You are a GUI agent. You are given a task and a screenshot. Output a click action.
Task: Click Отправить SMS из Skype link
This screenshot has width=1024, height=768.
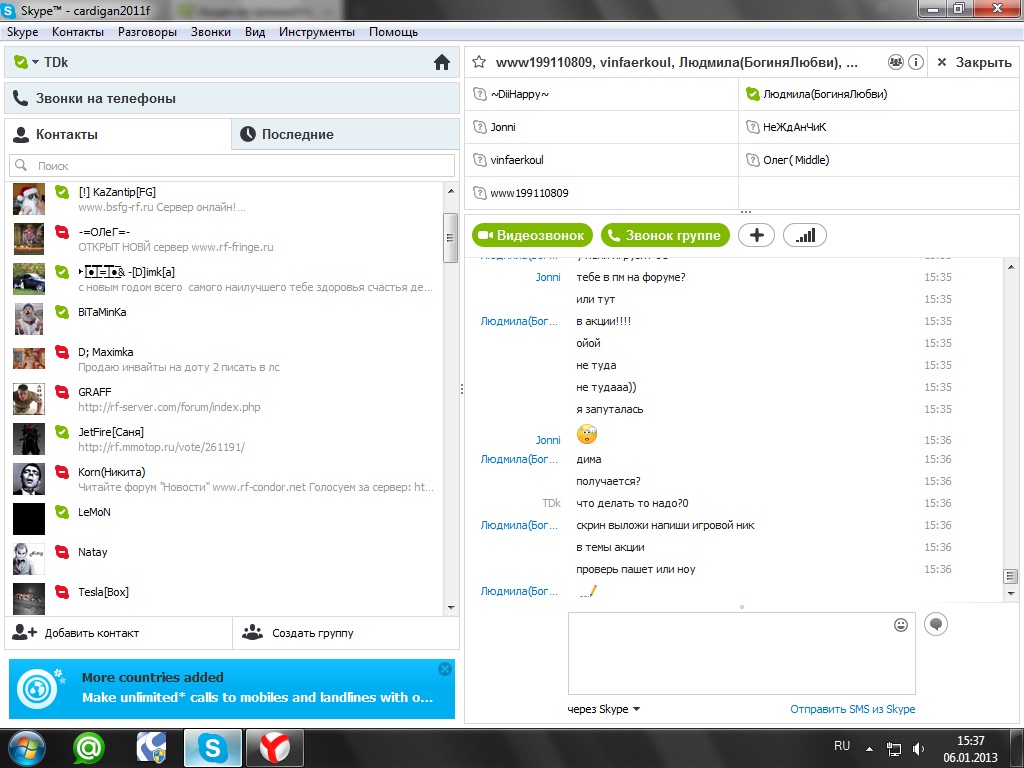(x=852, y=709)
